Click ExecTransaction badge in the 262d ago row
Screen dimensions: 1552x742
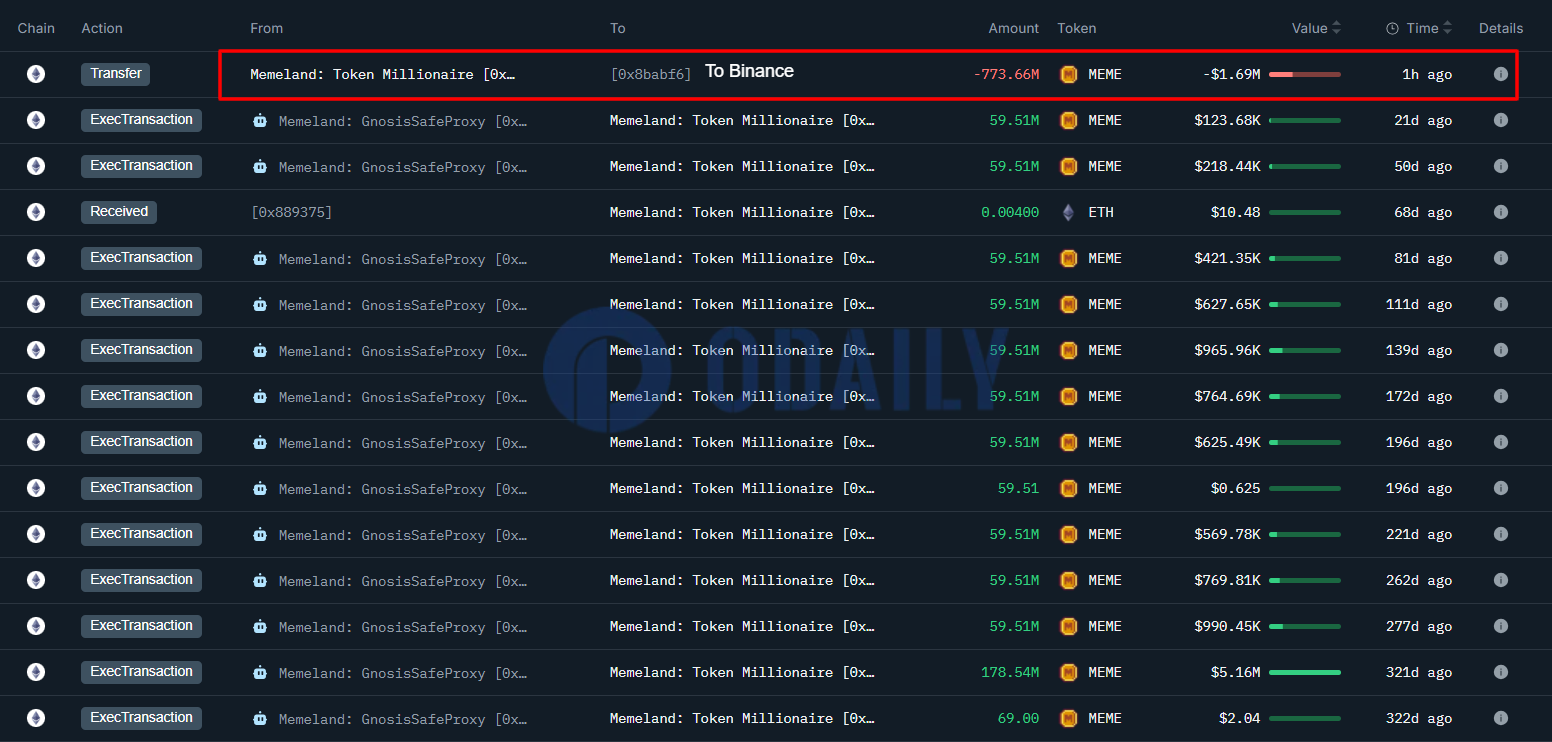click(x=141, y=580)
